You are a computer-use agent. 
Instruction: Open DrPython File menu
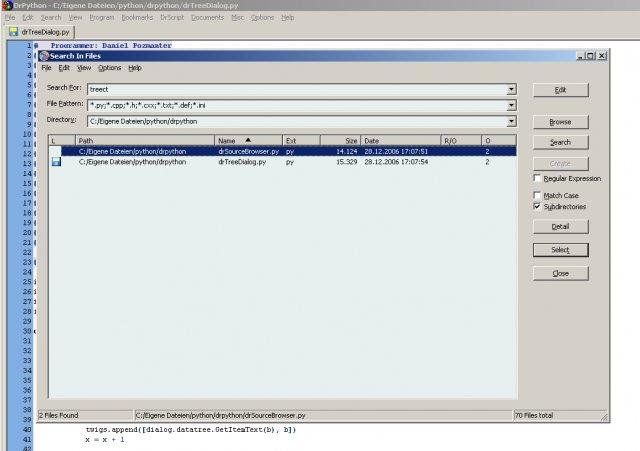pyautogui.click(x=10, y=18)
